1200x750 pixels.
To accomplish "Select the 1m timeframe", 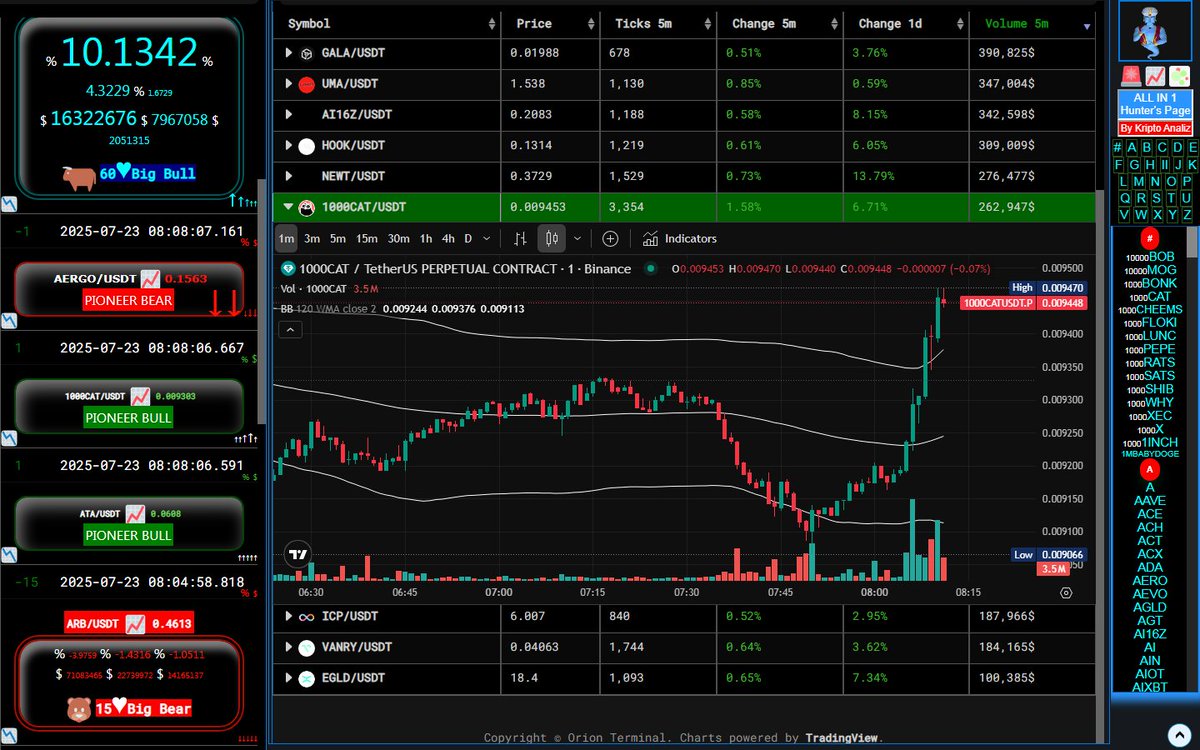I will (x=286, y=239).
